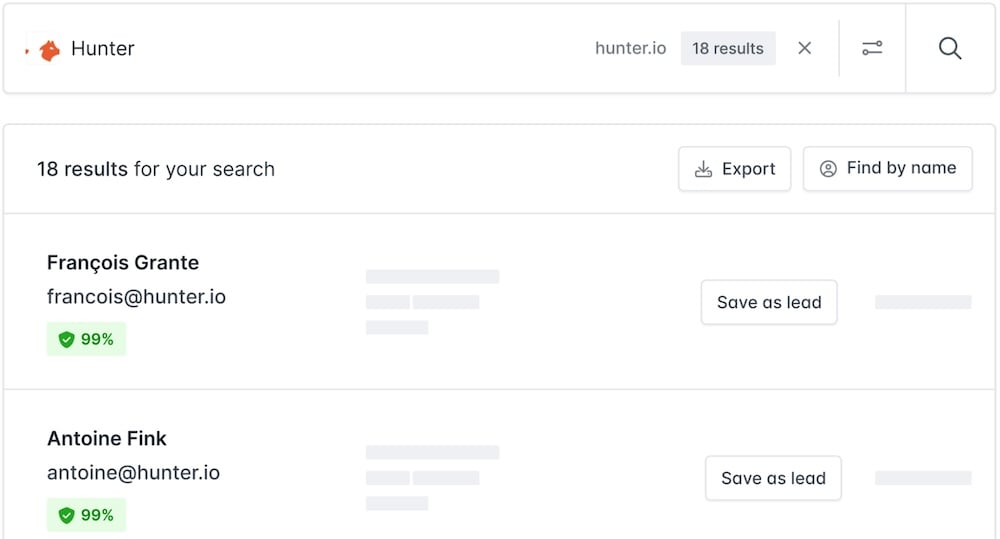1000x539 pixels.
Task: Open search filters slider icon
Action: (872, 48)
